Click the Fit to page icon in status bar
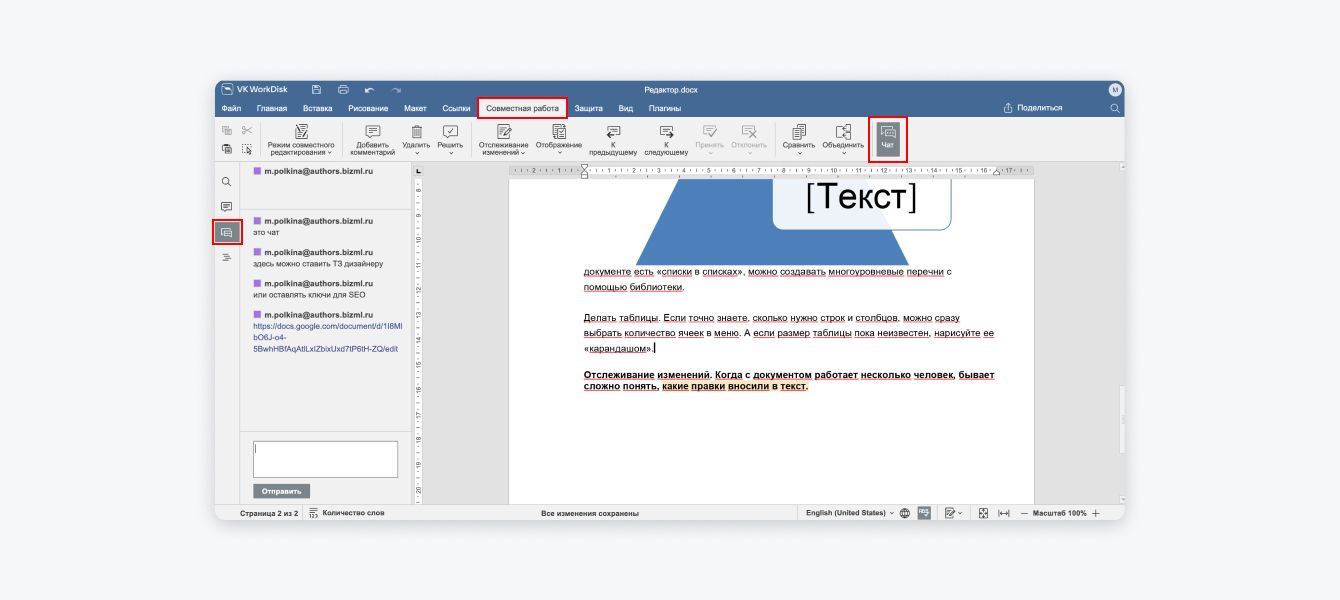1340x600 pixels. tap(983, 513)
